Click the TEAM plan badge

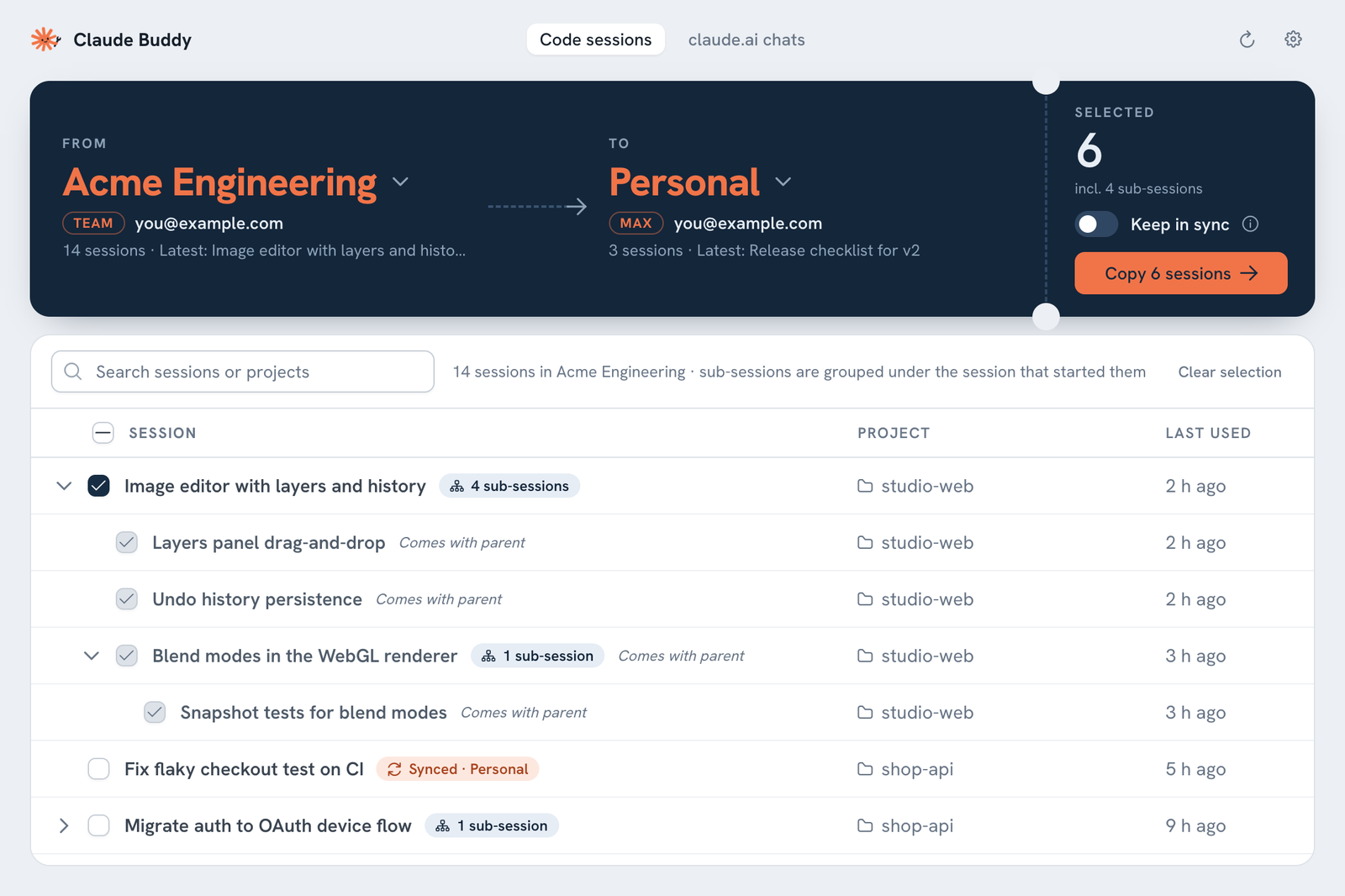(93, 223)
